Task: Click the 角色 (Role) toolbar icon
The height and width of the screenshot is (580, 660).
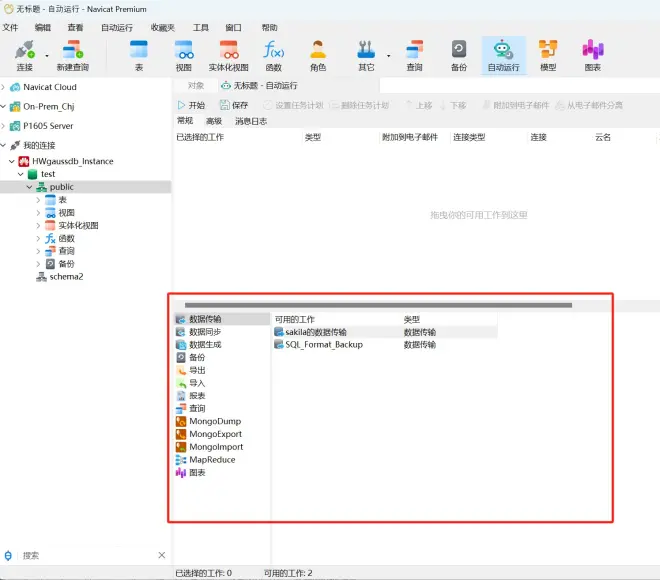Action: pos(318,55)
